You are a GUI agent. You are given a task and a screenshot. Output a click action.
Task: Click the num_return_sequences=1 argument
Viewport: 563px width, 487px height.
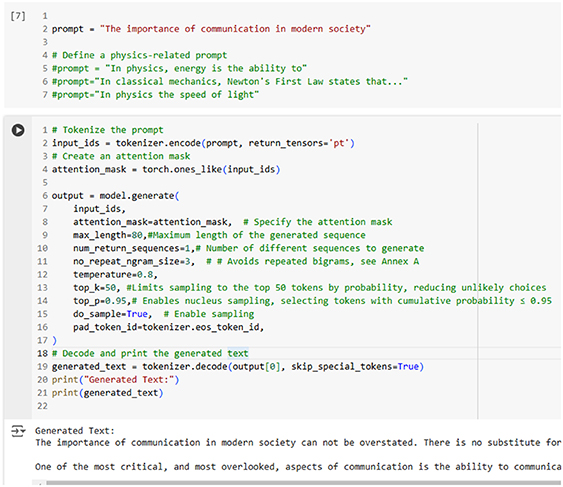click(133, 248)
